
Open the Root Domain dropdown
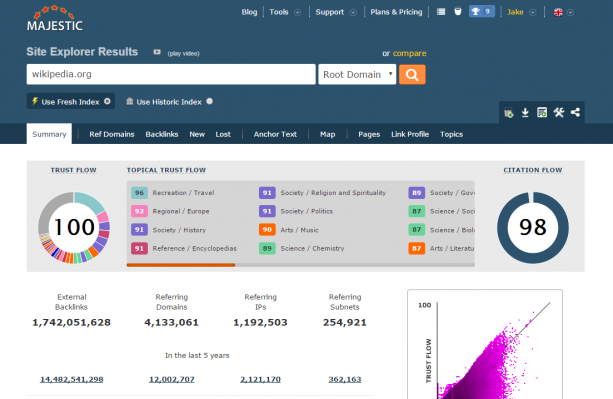[357, 74]
